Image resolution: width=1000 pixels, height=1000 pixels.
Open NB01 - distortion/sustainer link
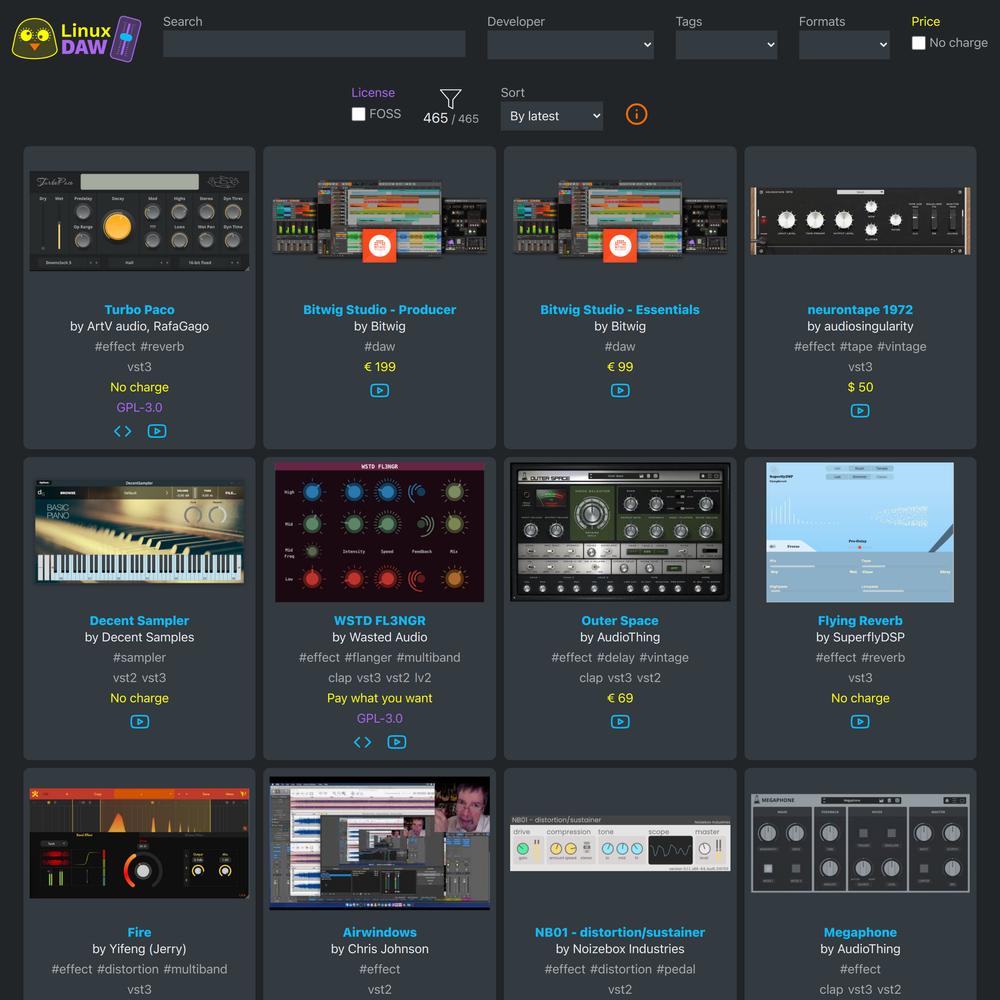pyautogui.click(x=620, y=932)
